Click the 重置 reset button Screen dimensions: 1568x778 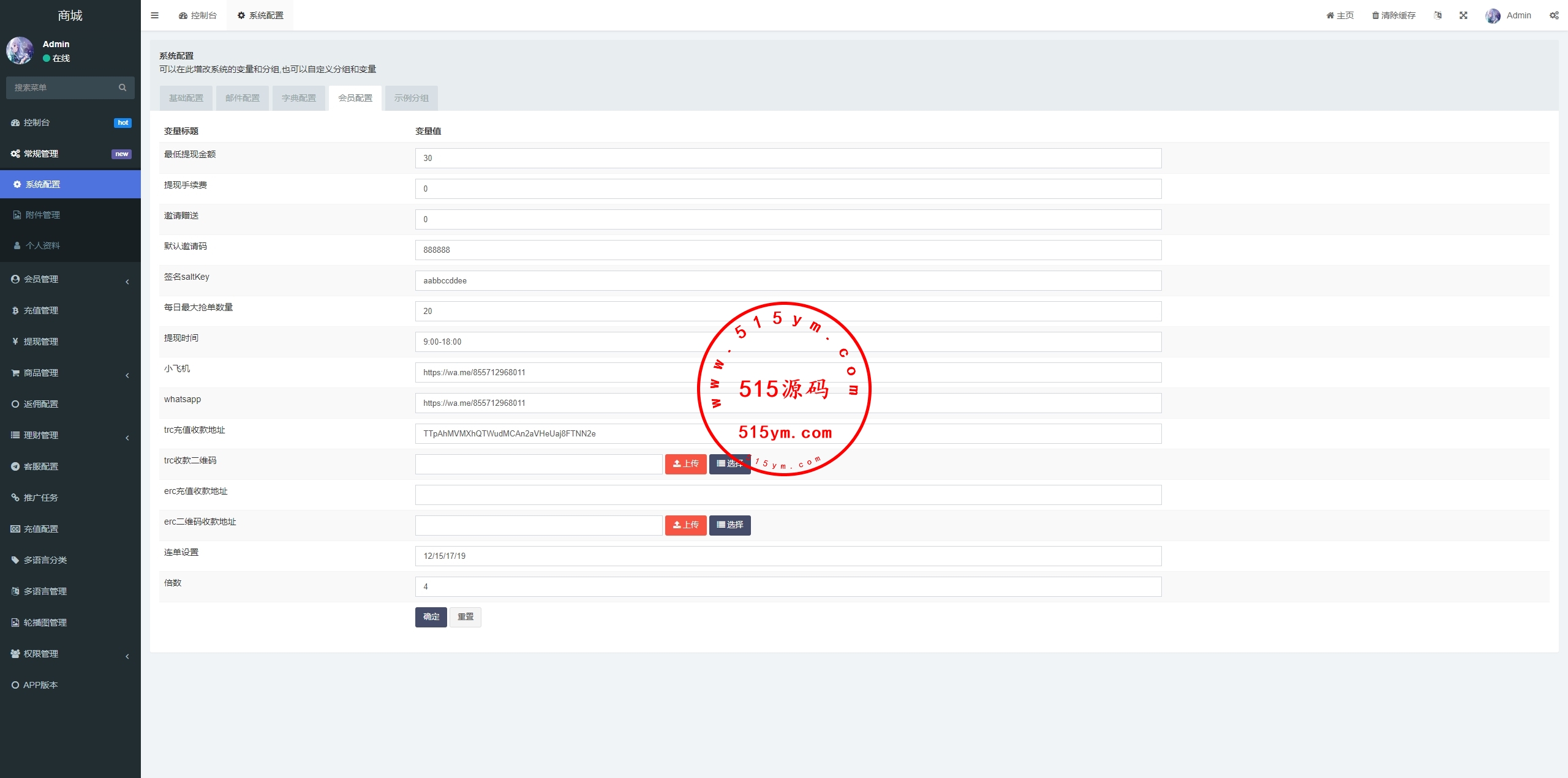[466, 617]
